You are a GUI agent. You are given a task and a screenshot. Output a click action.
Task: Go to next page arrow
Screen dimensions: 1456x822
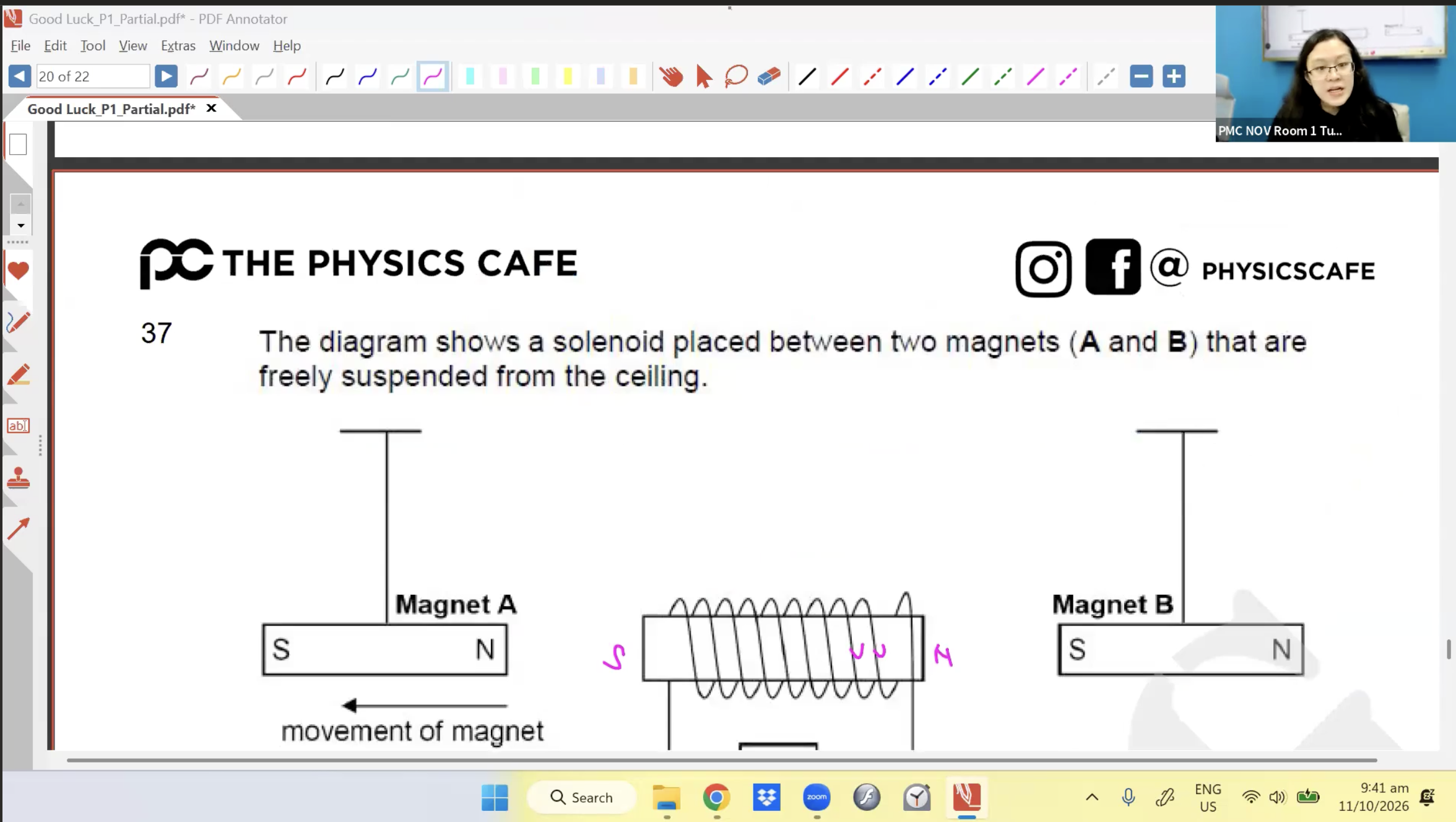[x=166, y=76]
